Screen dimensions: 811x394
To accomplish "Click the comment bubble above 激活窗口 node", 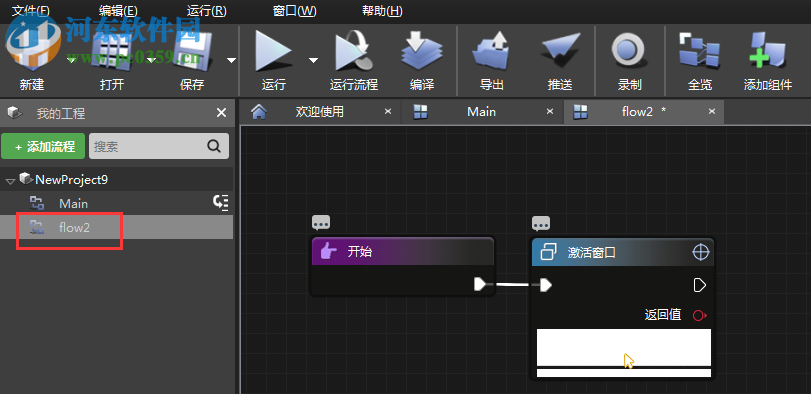I will click(540, 223).
